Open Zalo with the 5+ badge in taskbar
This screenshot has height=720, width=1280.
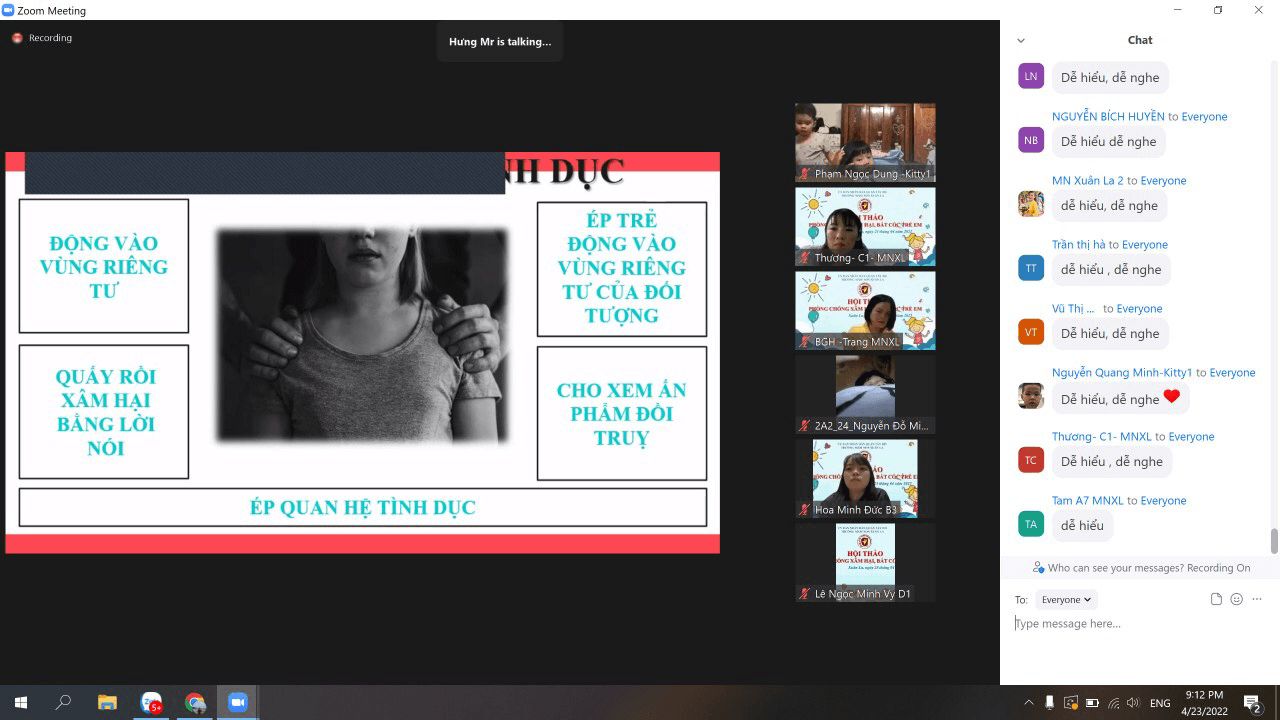coord(151,703)
